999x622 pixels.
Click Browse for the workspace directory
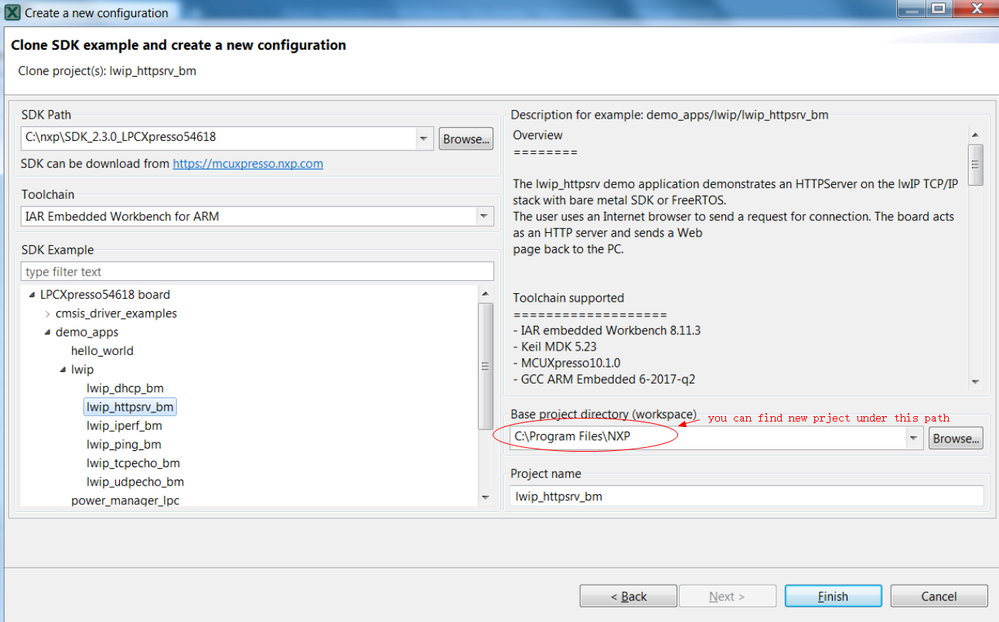click(x=956, y=438)
